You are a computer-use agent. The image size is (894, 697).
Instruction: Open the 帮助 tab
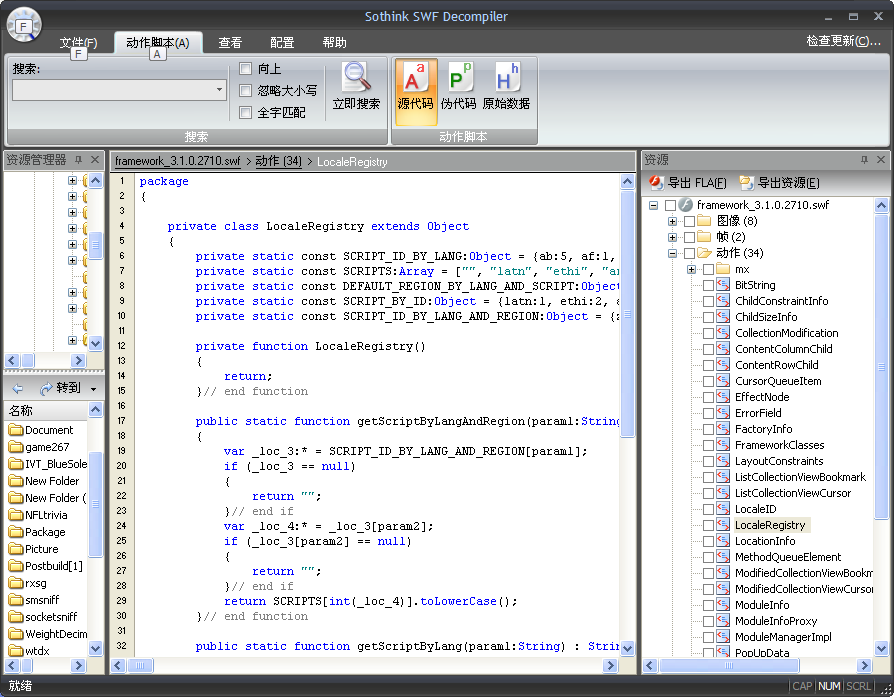tap(334, 42)
